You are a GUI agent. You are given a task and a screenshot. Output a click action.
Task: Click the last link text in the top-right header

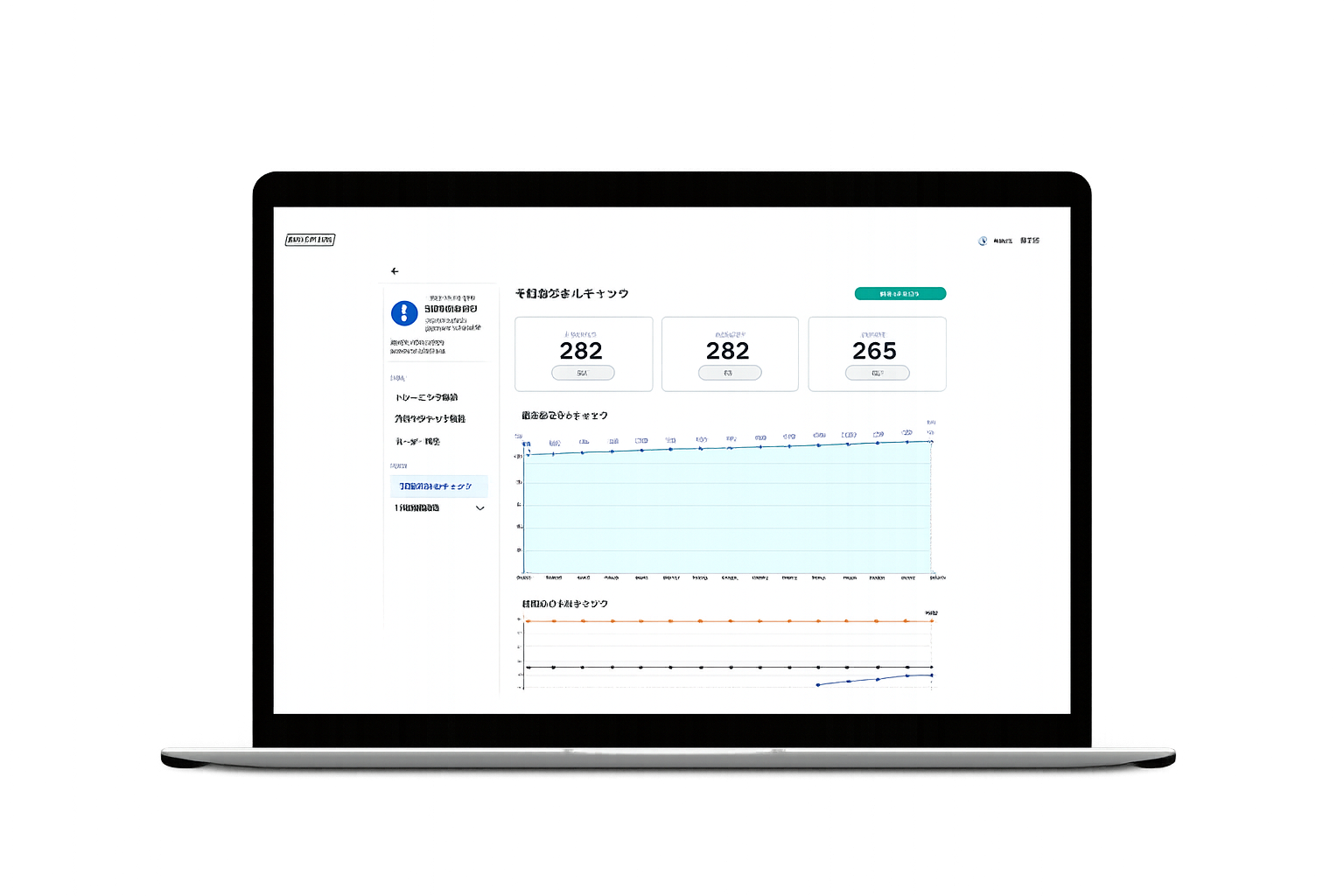click(1029, 241)
